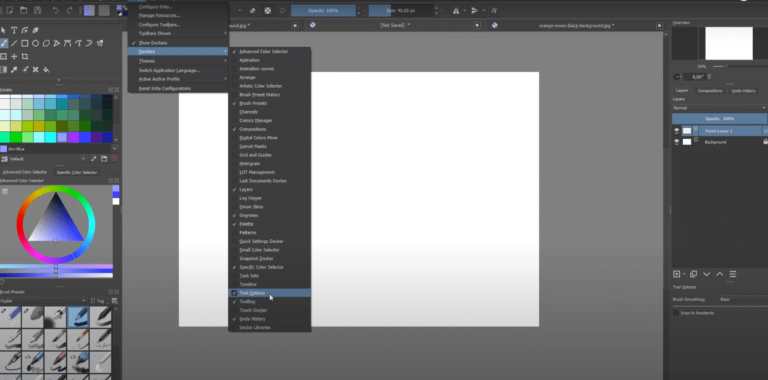This screenshot has height=380, width=768.
Task: Uncheck the Brush Presets docker
Action: pyautogui.click(x=269, y=103)
